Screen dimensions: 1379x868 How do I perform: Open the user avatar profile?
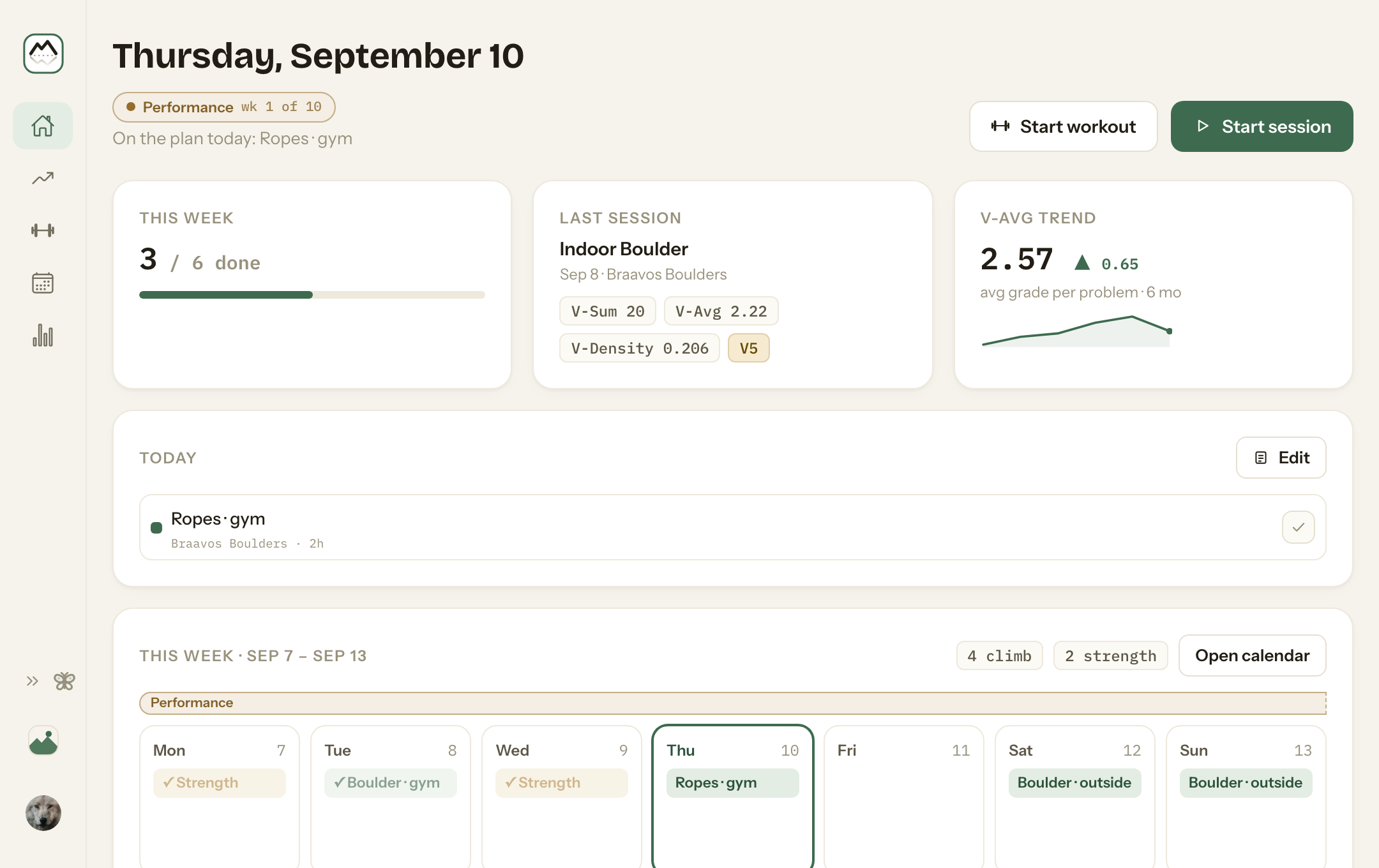[x=43, y=812]
